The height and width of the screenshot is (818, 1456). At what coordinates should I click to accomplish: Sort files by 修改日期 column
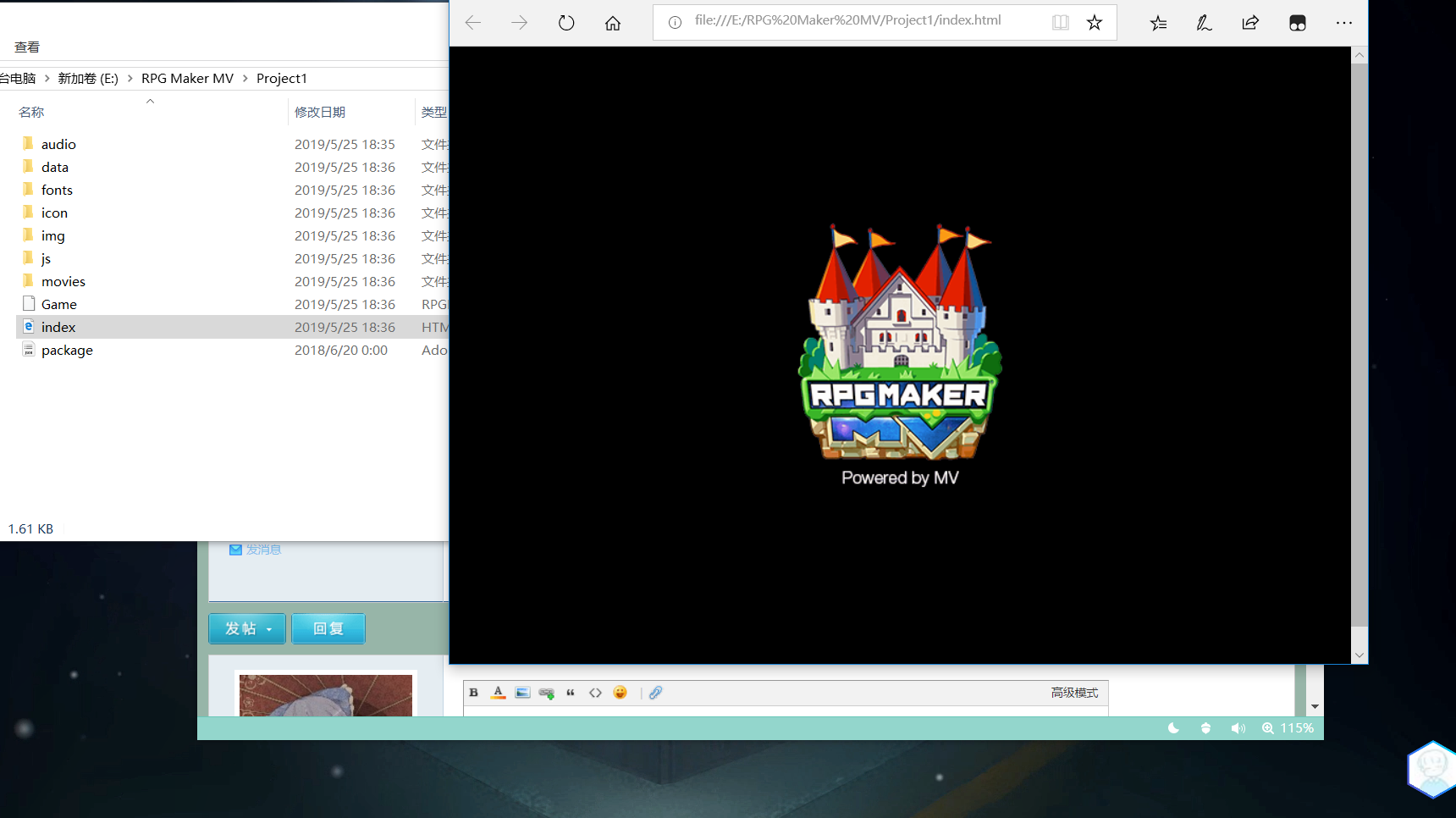click(x=320, y=112)
